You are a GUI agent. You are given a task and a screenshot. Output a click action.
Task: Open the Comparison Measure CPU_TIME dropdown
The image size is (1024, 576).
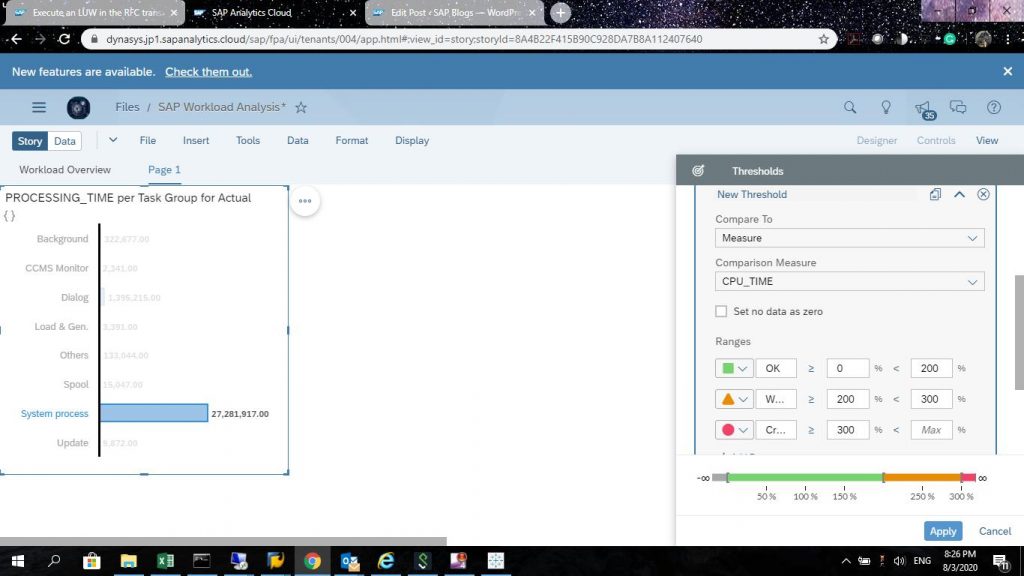850,281
